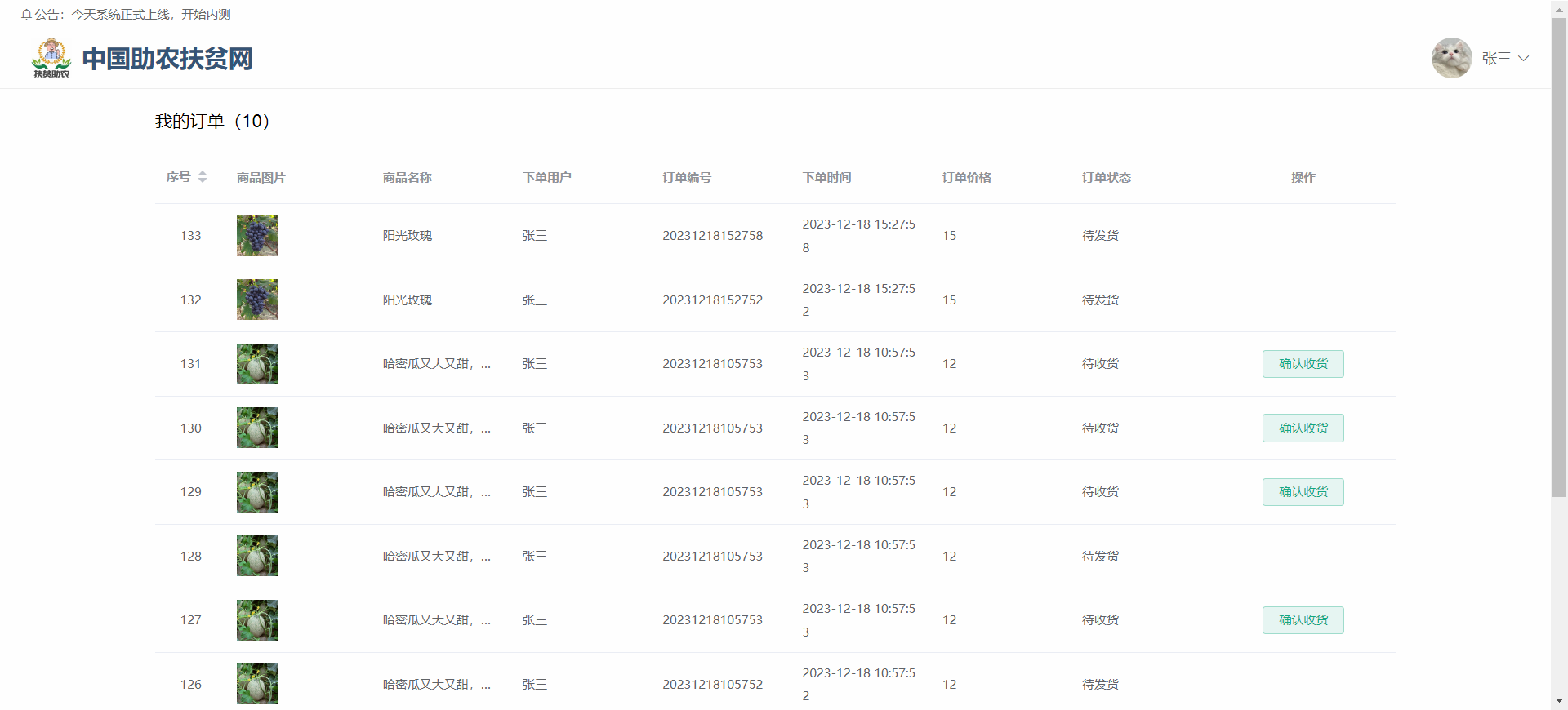Select sequence number 130
The width and height of the screenshot is (1568, 710).
coord(191,428)
